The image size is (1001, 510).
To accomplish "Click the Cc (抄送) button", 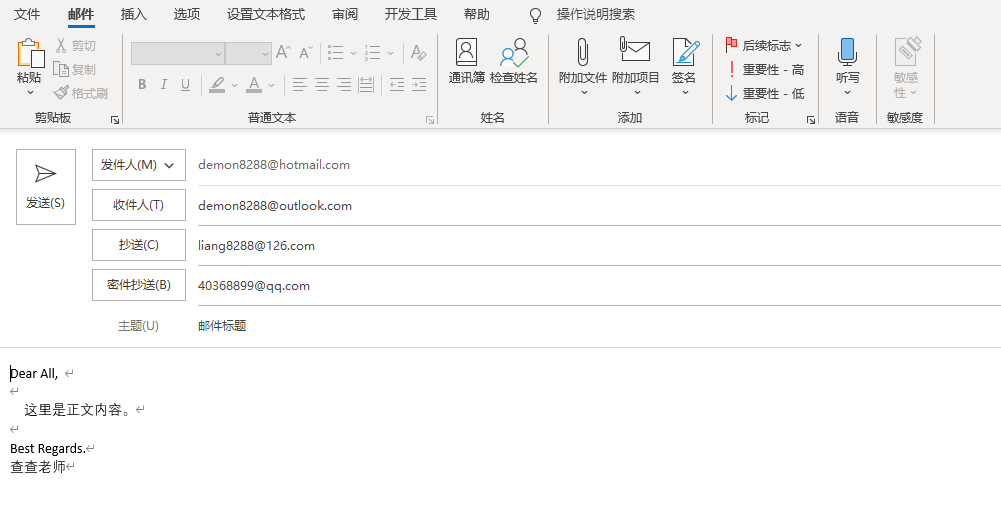I will [x=139, y=245].
